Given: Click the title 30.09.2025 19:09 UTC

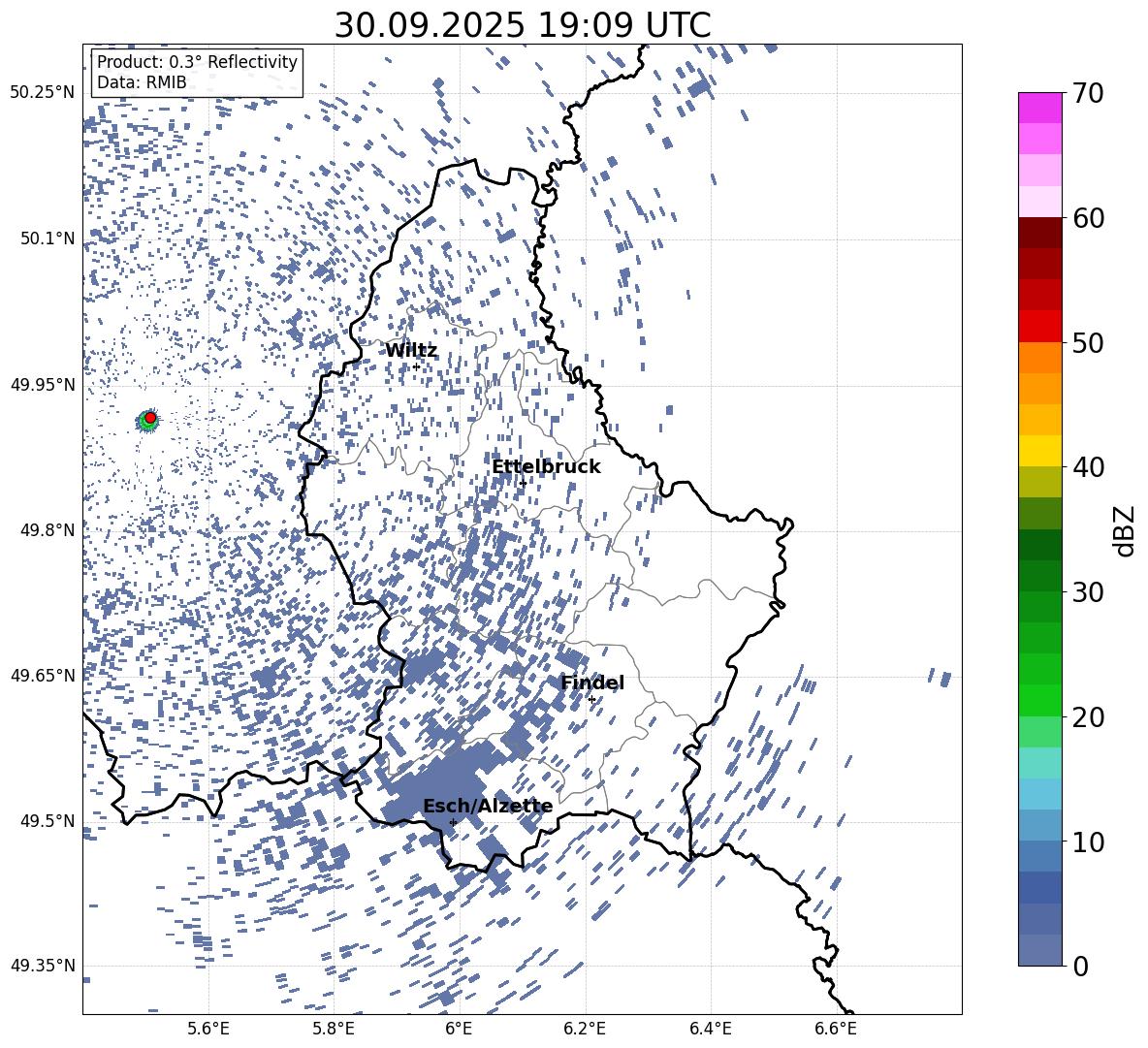Looking at the screenshot, I should click(523, 25).
